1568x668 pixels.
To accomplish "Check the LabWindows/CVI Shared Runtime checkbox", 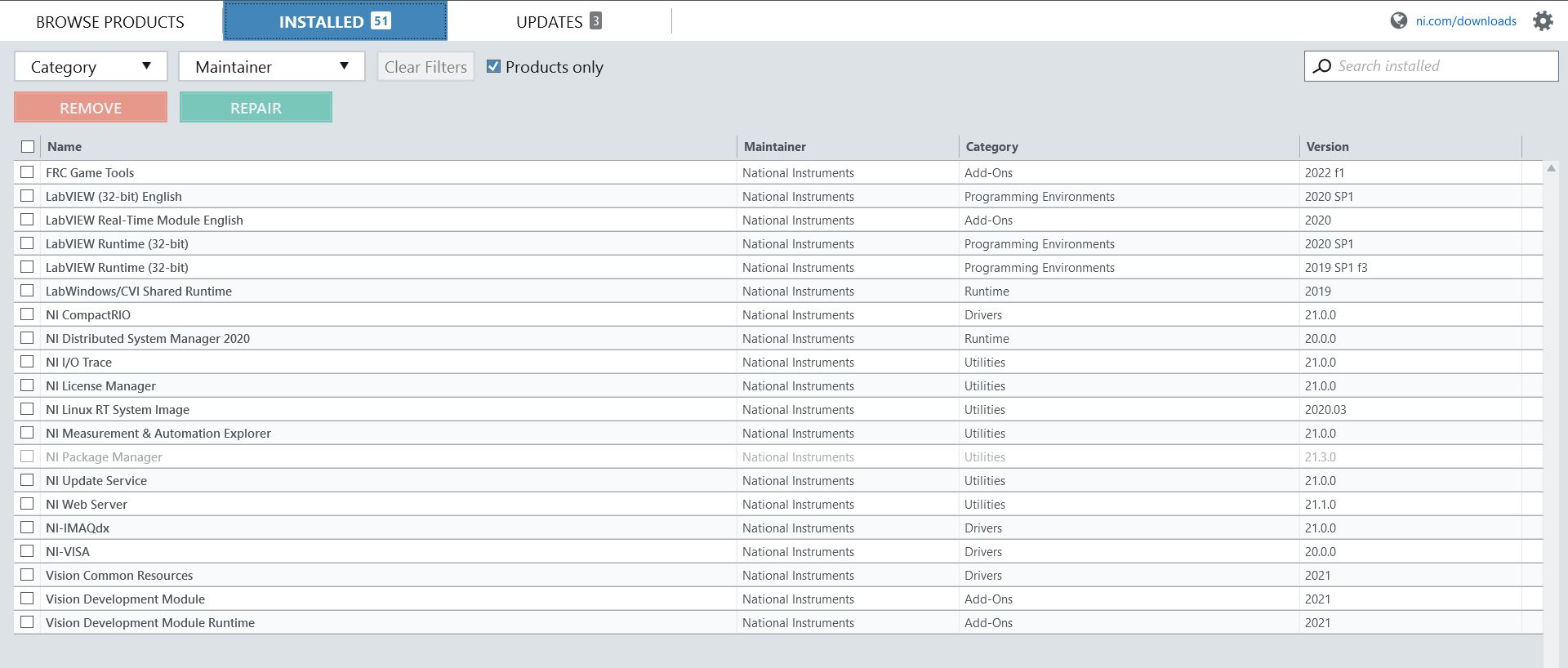I will coord(27,291).
